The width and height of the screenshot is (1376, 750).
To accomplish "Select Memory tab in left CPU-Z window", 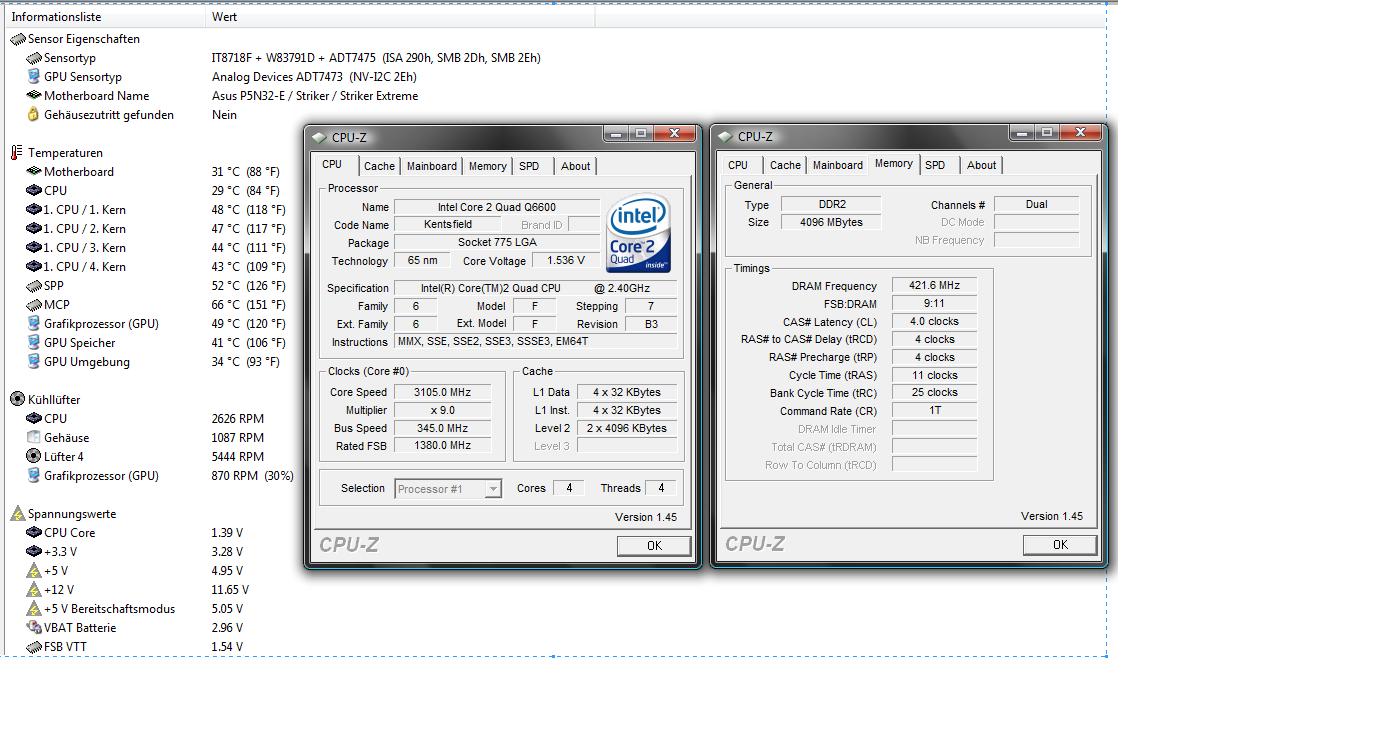I will (487, 166).
